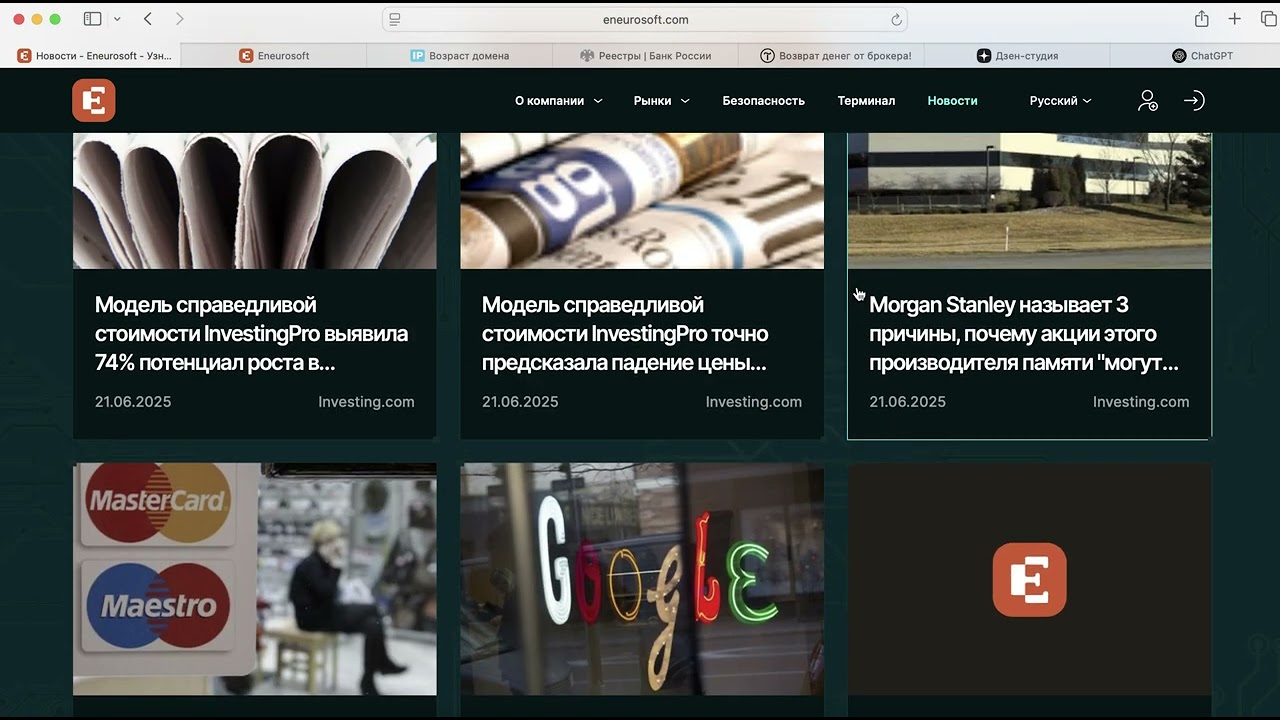Expand the О компании dropdown
Image resolution: width=1280 pixels, height=720 pixels.
(x=559, y=101)
